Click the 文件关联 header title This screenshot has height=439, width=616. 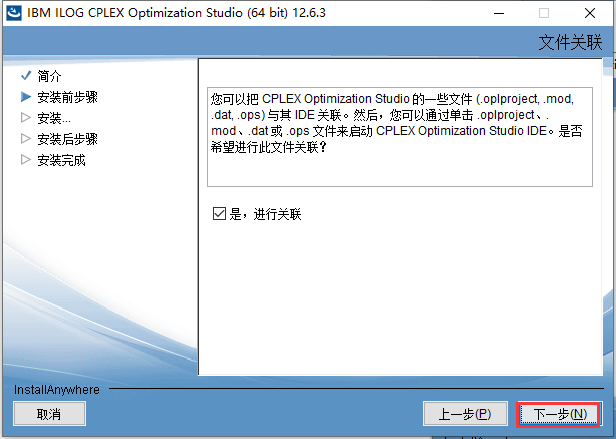570,42
